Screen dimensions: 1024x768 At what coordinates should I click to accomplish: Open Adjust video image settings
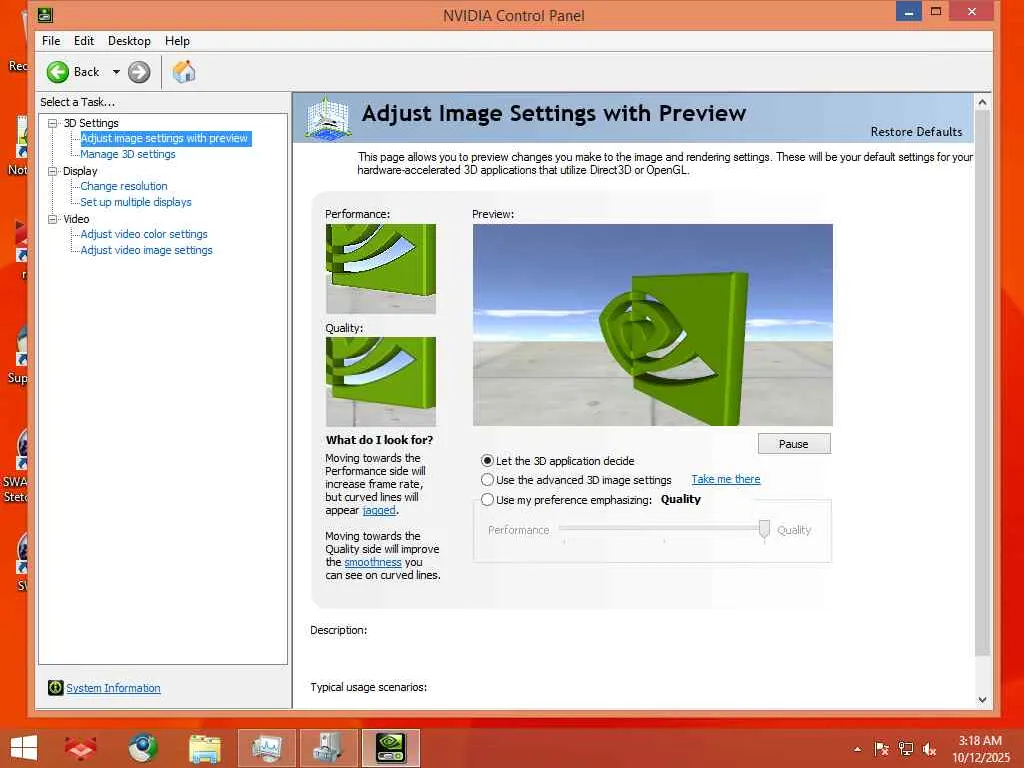pyautogui.click(x=146, y=250)
